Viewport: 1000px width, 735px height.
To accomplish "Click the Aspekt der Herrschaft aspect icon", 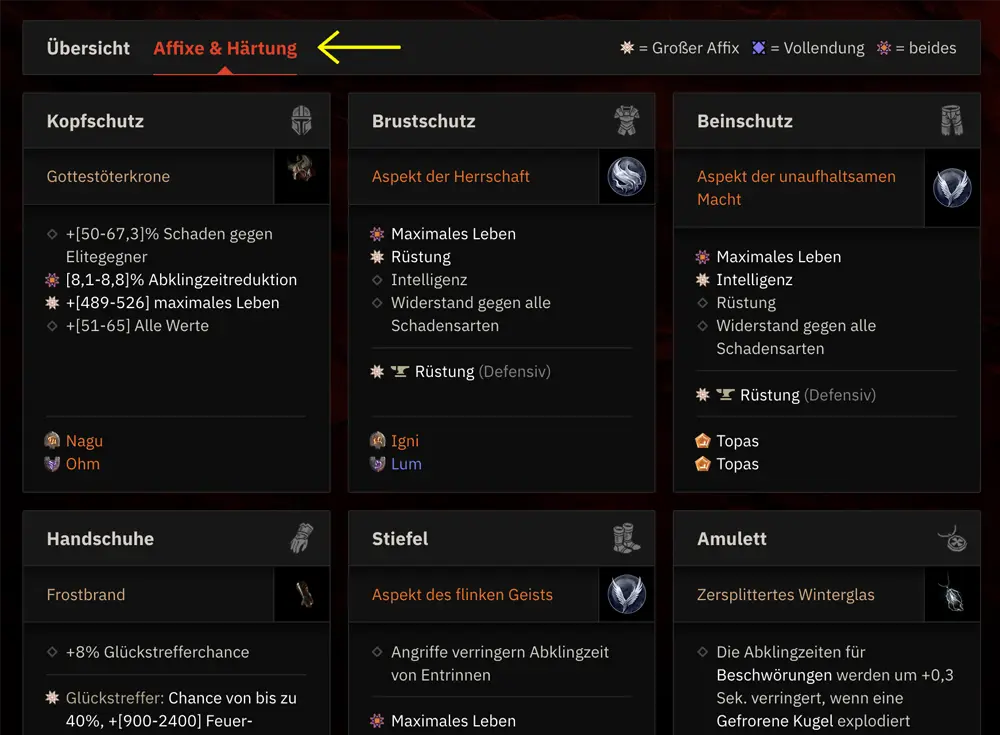I will pos(627,177).
